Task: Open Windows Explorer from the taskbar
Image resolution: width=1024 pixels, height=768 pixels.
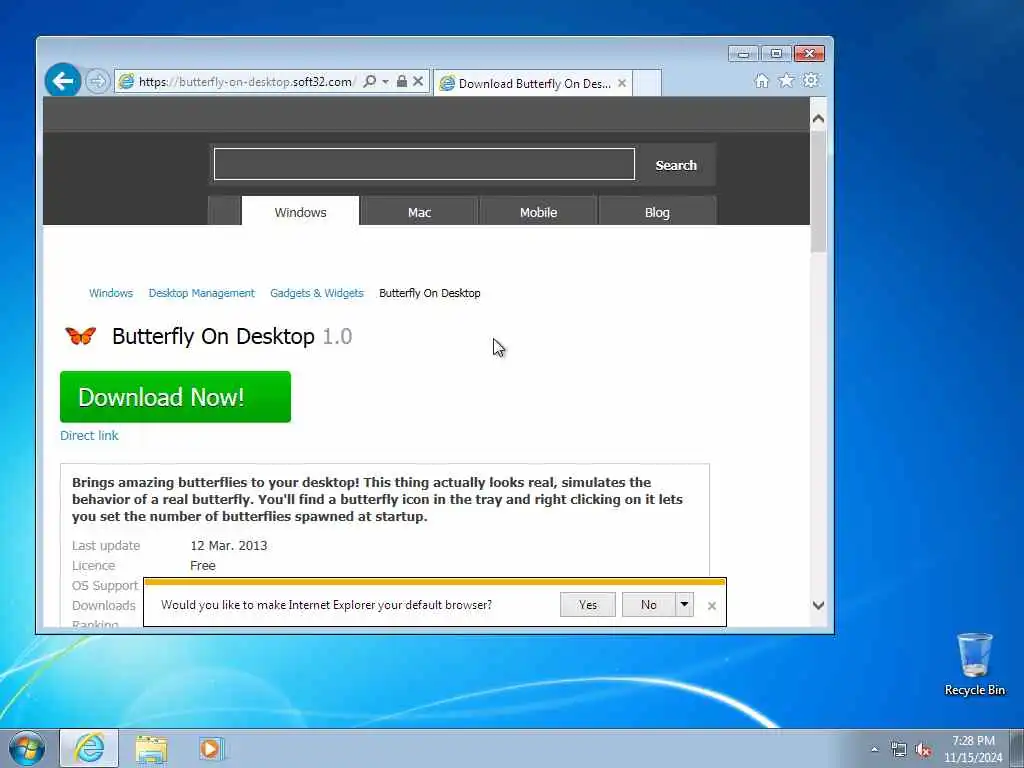Action: (x=152, y=749)
